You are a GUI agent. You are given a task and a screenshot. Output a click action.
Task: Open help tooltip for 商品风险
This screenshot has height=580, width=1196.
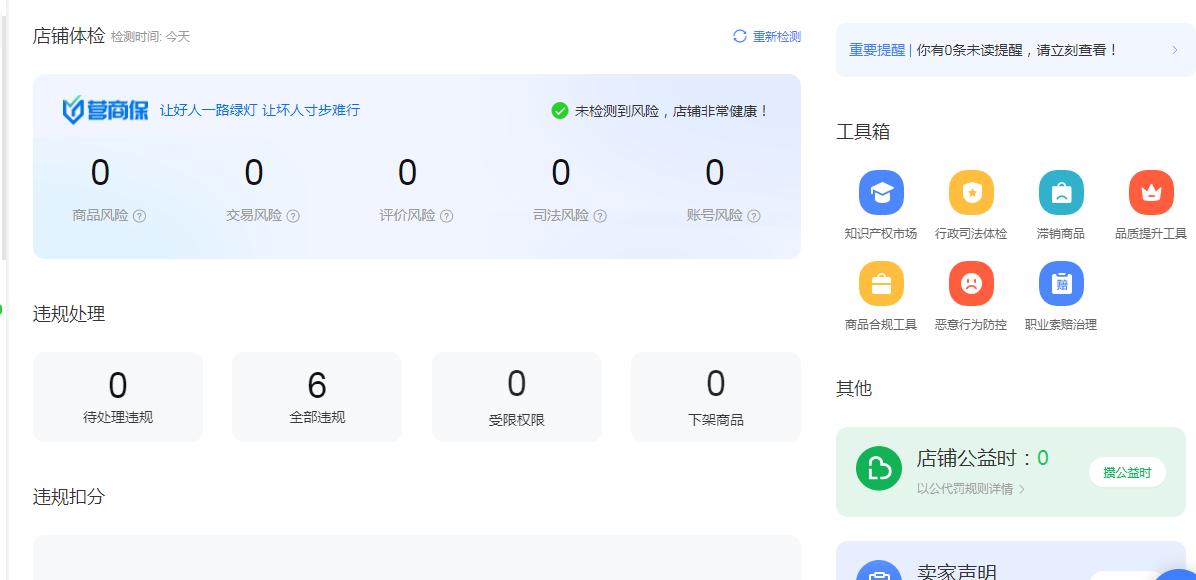(139, 215)
